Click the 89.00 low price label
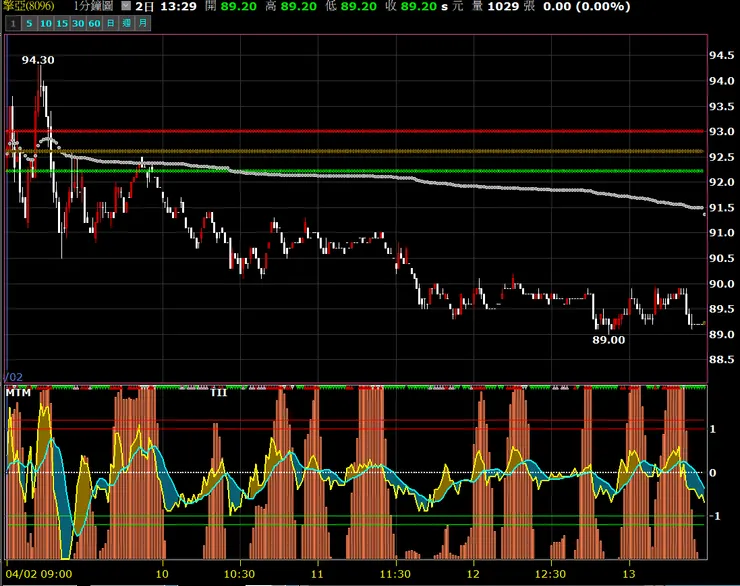The image size is (740, 586). click(608, 340)
